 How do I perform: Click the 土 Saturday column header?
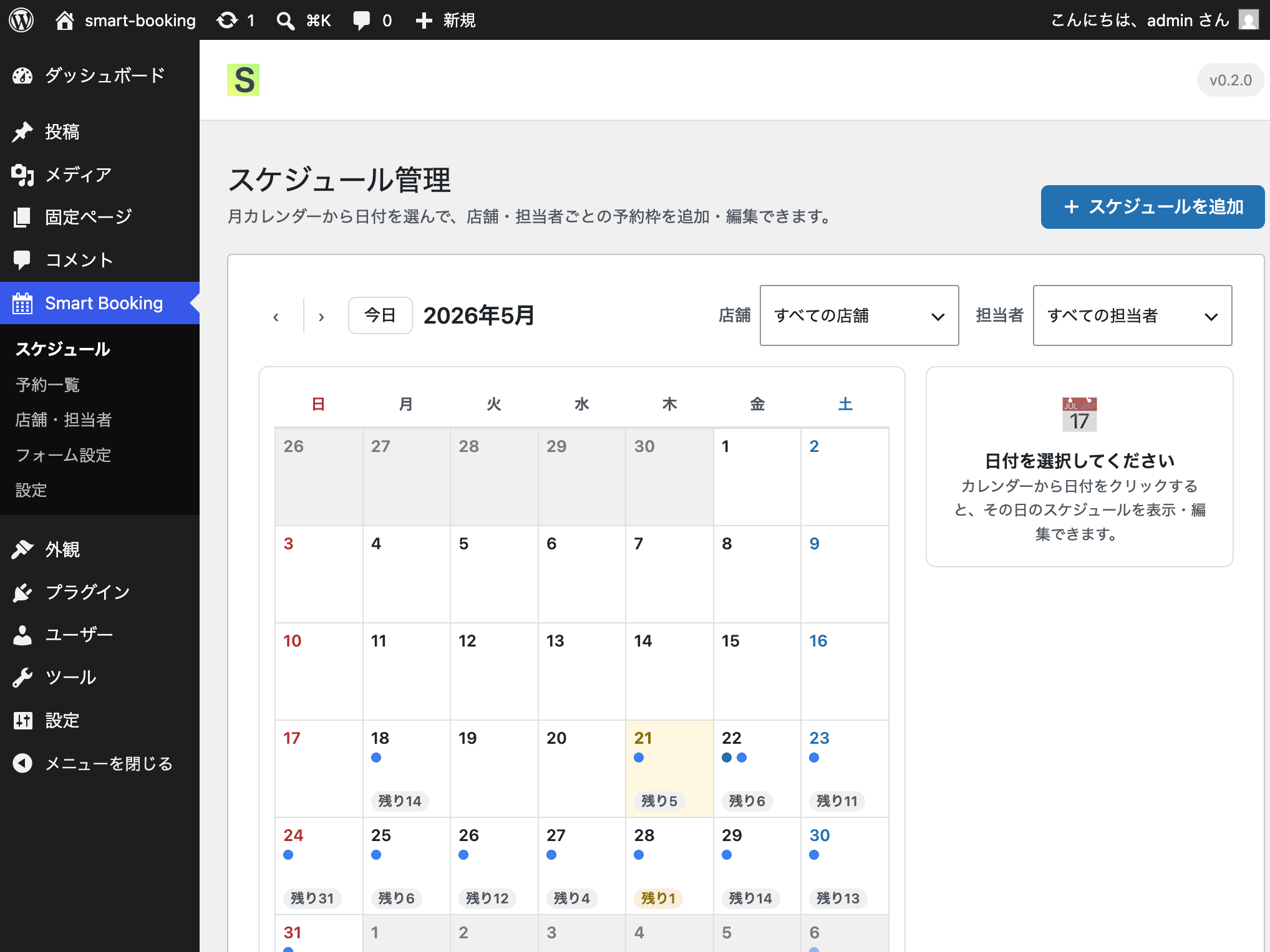[845, 404]
